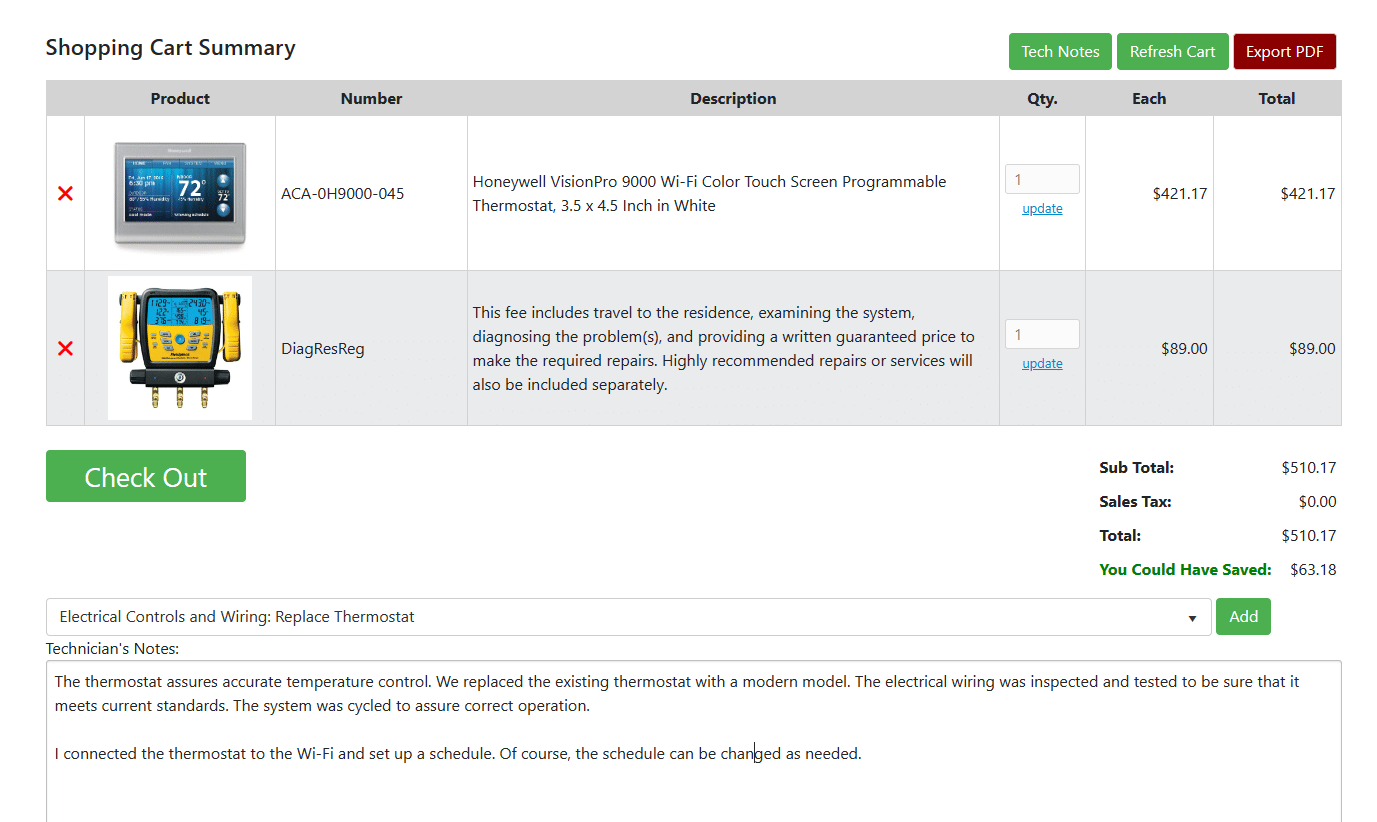This screenshot has width=1377, height=822.
Task: Select the quantity box for DiagResReg
Action: point(1041,335)
